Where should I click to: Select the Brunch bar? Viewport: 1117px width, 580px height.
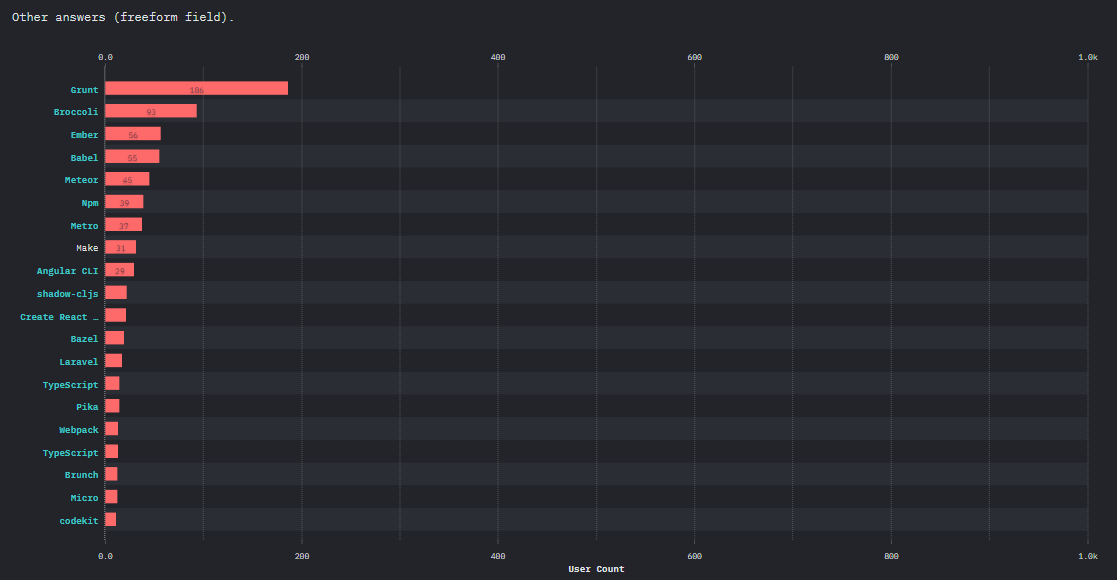click(111, 474)
